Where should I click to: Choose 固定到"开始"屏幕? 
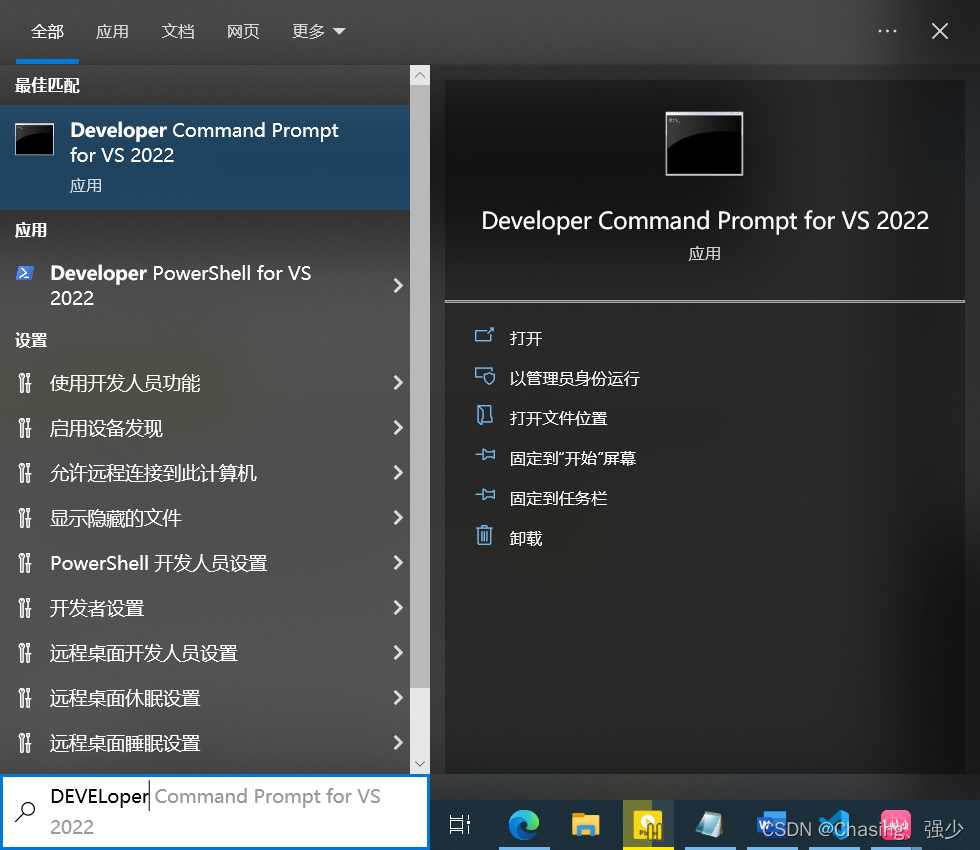coord(572,458)
